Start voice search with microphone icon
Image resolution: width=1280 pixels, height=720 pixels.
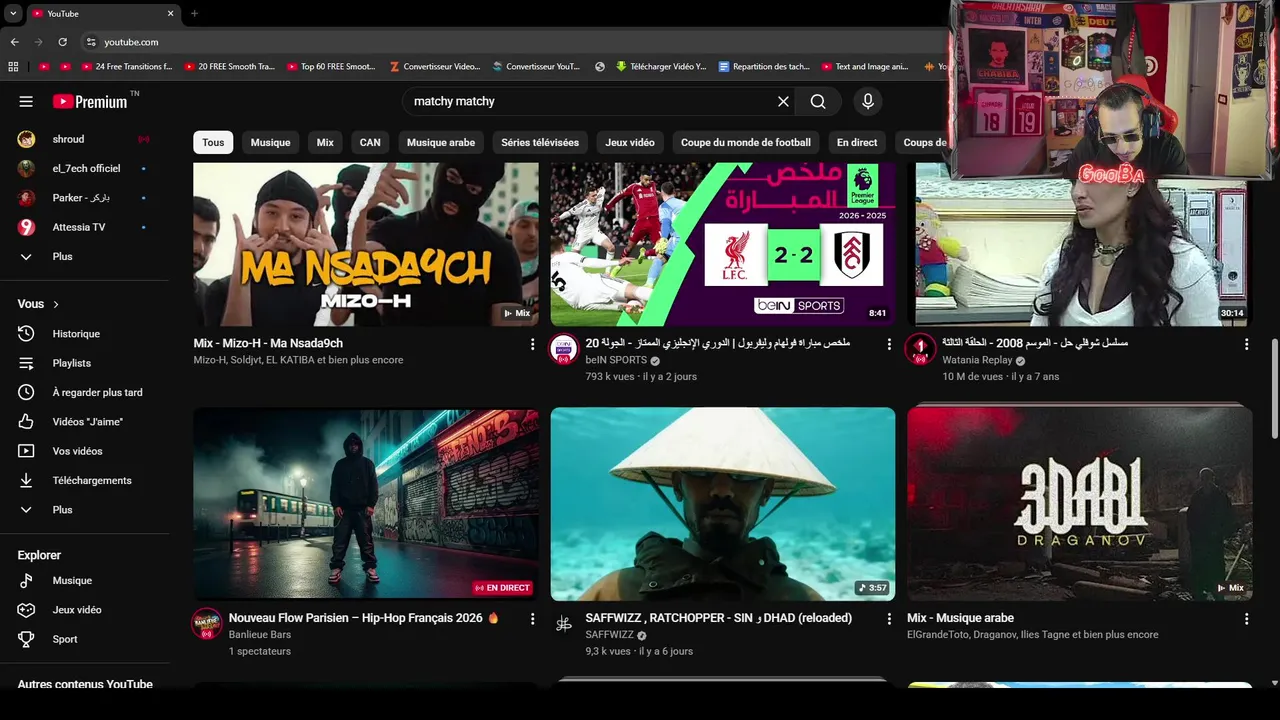click(x=867, y=101)
